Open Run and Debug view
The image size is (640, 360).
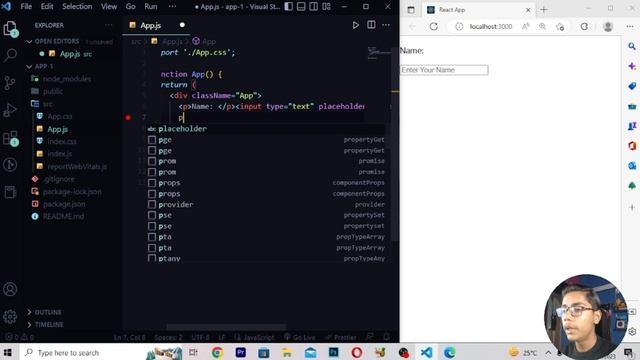click(x=10, y=110)
